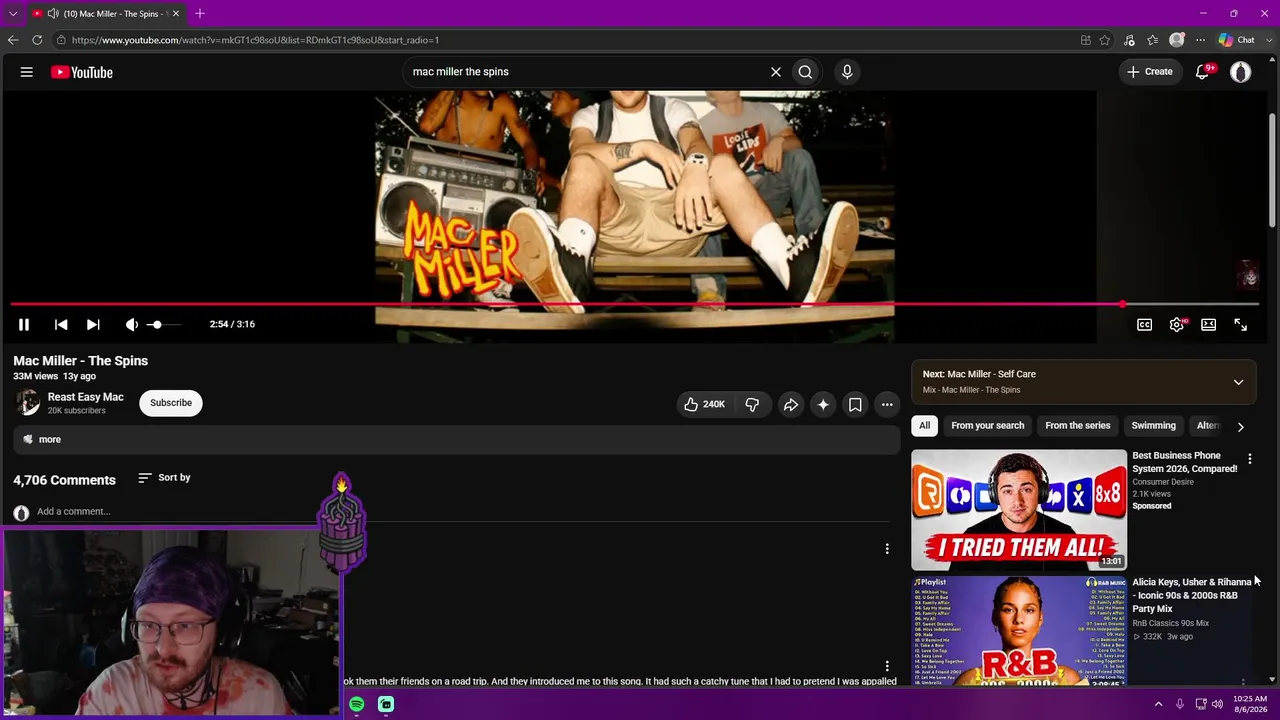Open YouTube notifications bell
Screen dimensions: 1280x720
click(x=1203, y=72)
